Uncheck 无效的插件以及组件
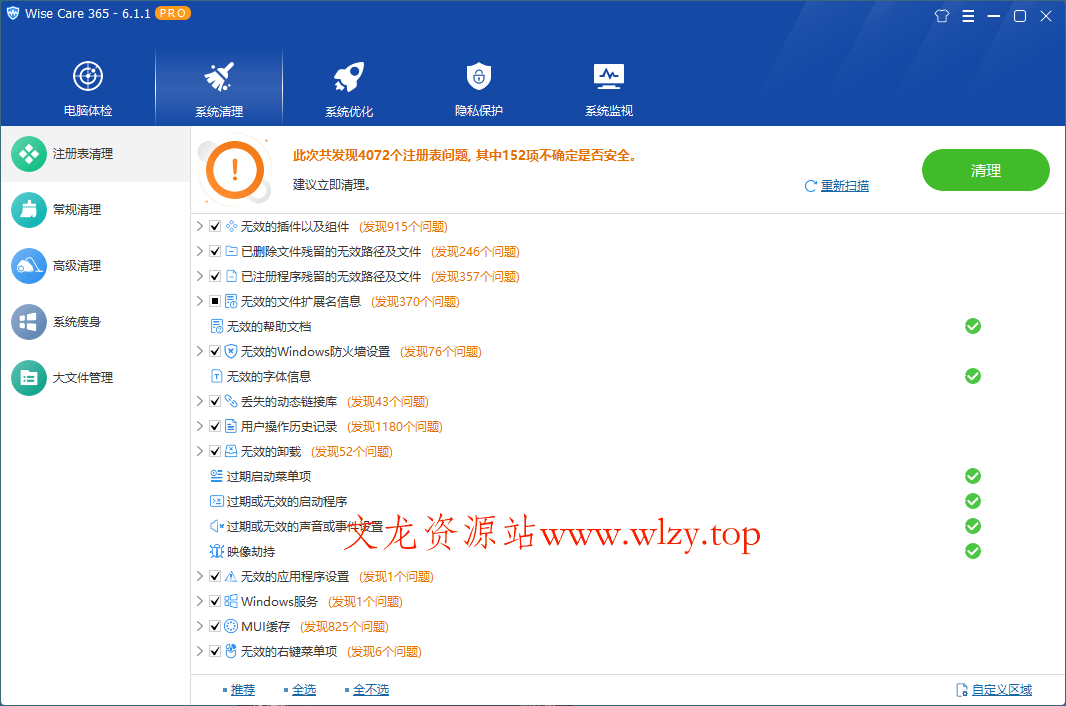Viewport: 1066px width, 706px height. 215,226
